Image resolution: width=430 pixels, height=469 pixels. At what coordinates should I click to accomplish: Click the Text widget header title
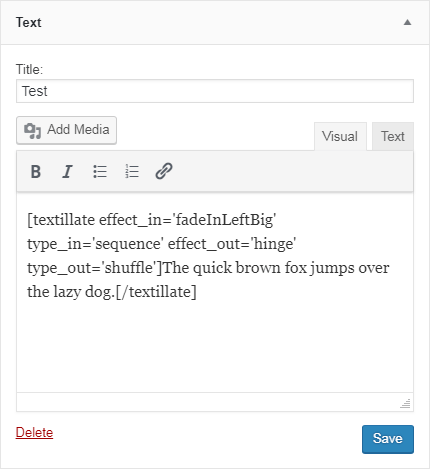click(x=29, y=22)
